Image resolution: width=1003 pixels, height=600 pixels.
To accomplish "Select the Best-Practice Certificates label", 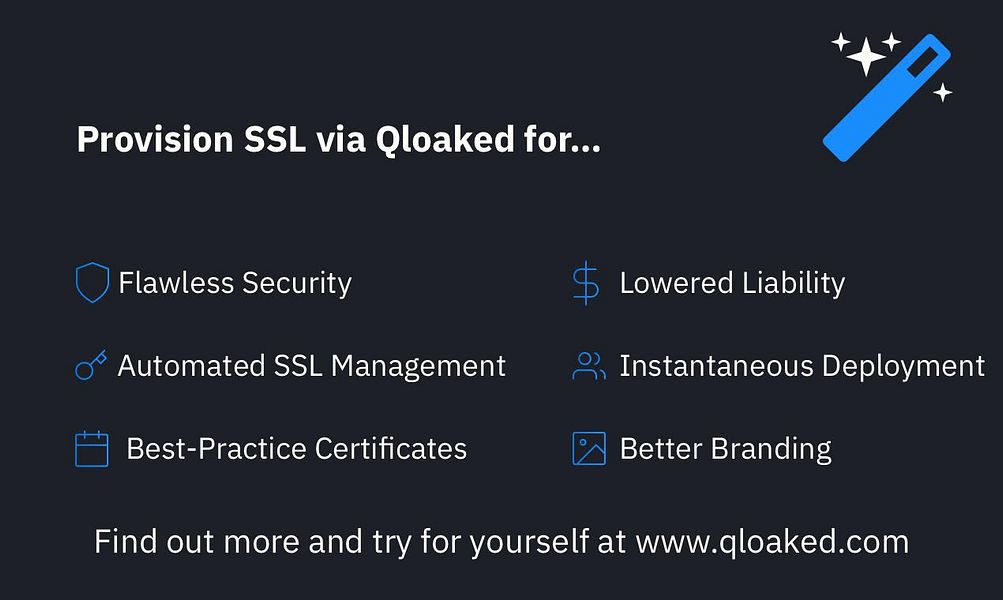I will [297, 449].
